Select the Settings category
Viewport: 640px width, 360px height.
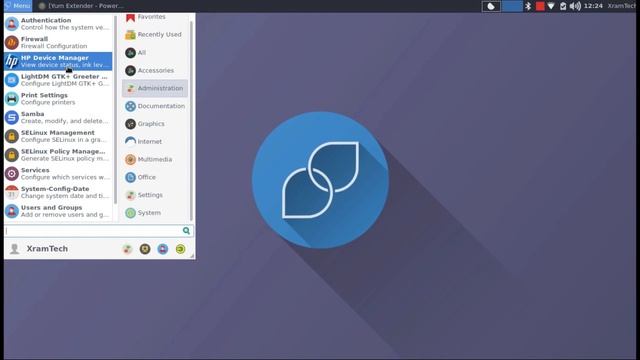(x=155, y=195)
